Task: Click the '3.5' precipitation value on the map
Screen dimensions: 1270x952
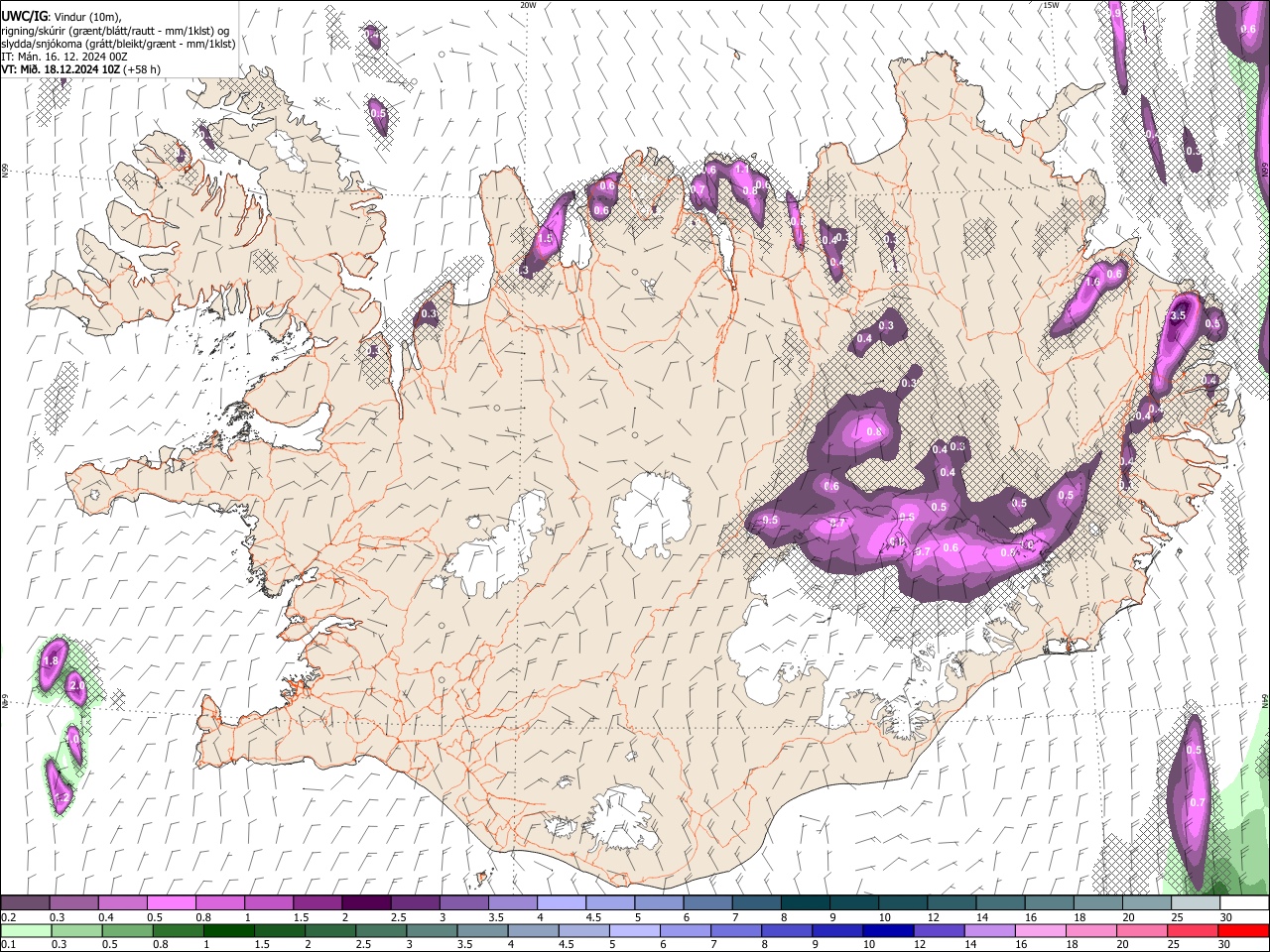Action: click(1179, 315)
